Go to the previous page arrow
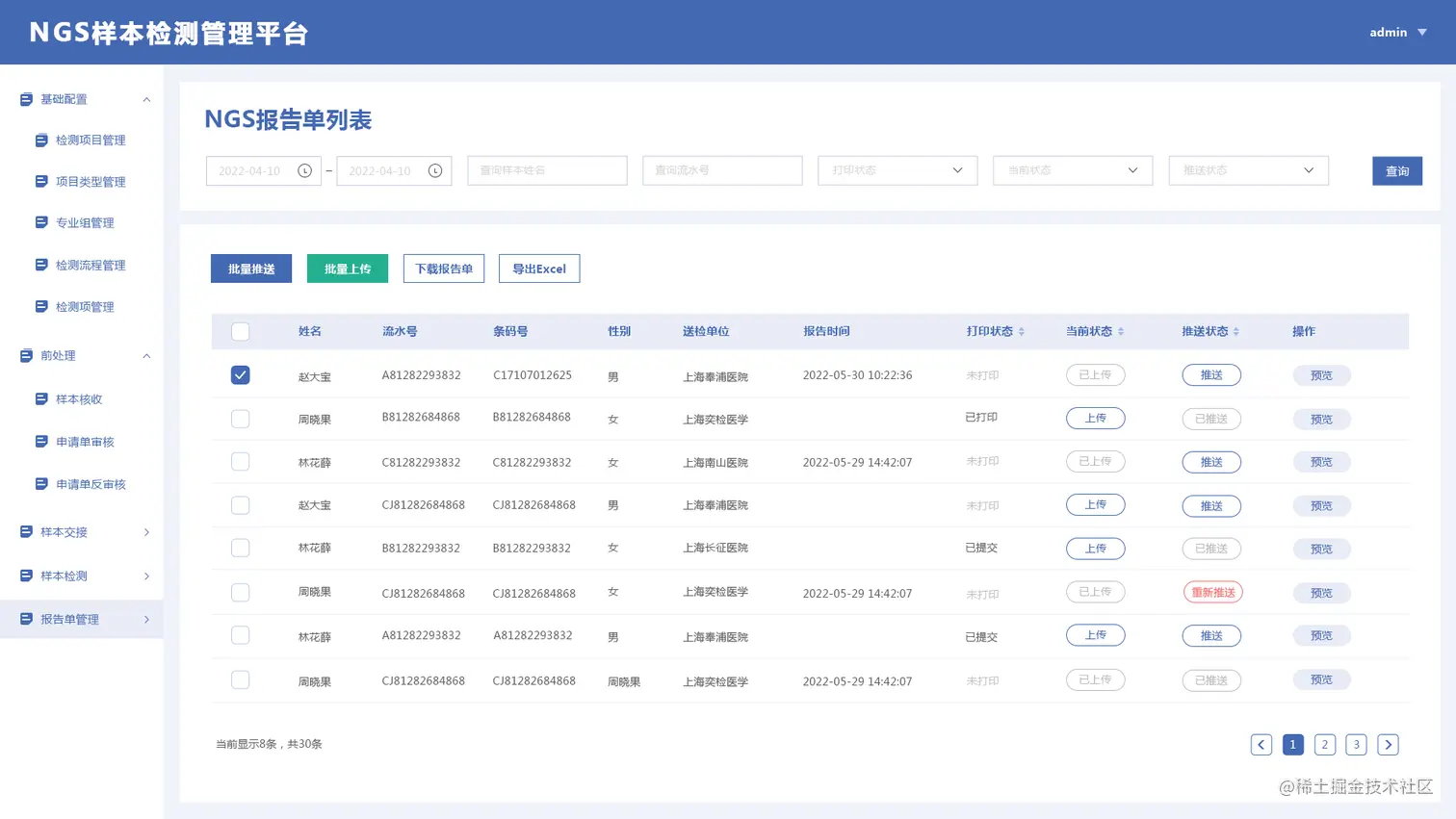Image resolution: width=1456 pixels, height=819 pixels. 1261,744
